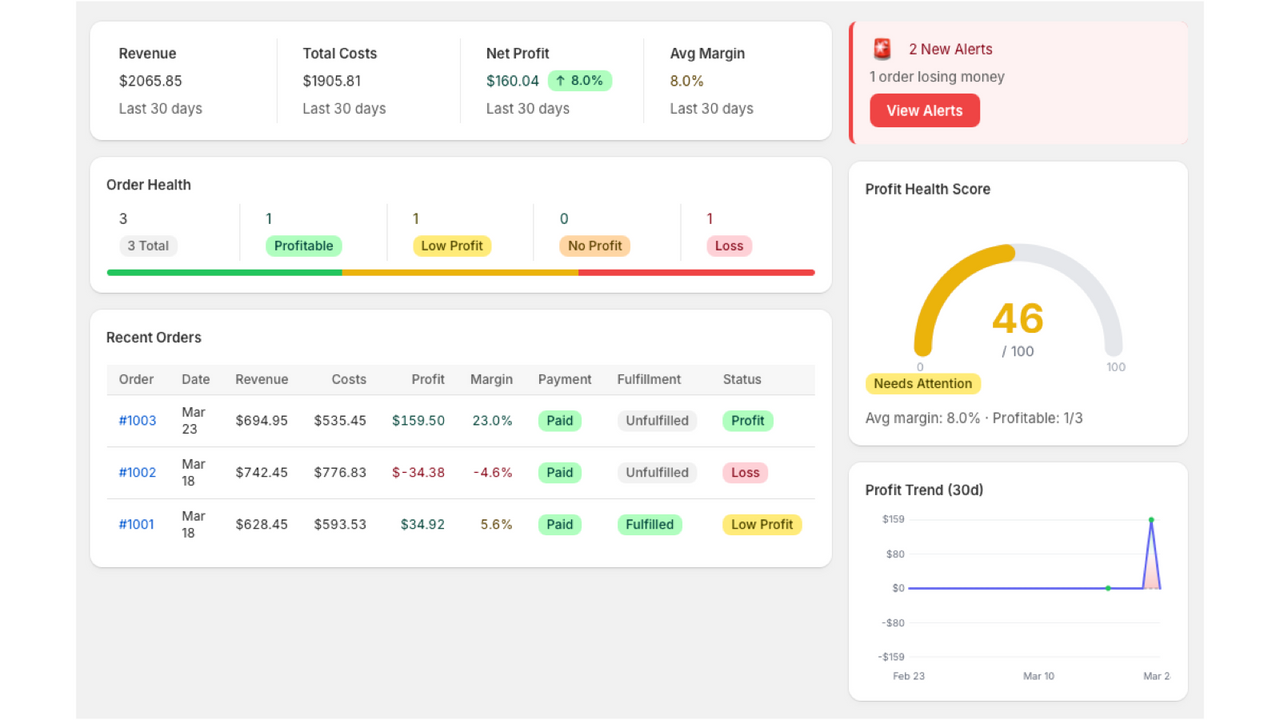The width and height of the screenshot is (1280, 720).
Task: Click the No Profit badge in Order Health
Action: (595, 246)
